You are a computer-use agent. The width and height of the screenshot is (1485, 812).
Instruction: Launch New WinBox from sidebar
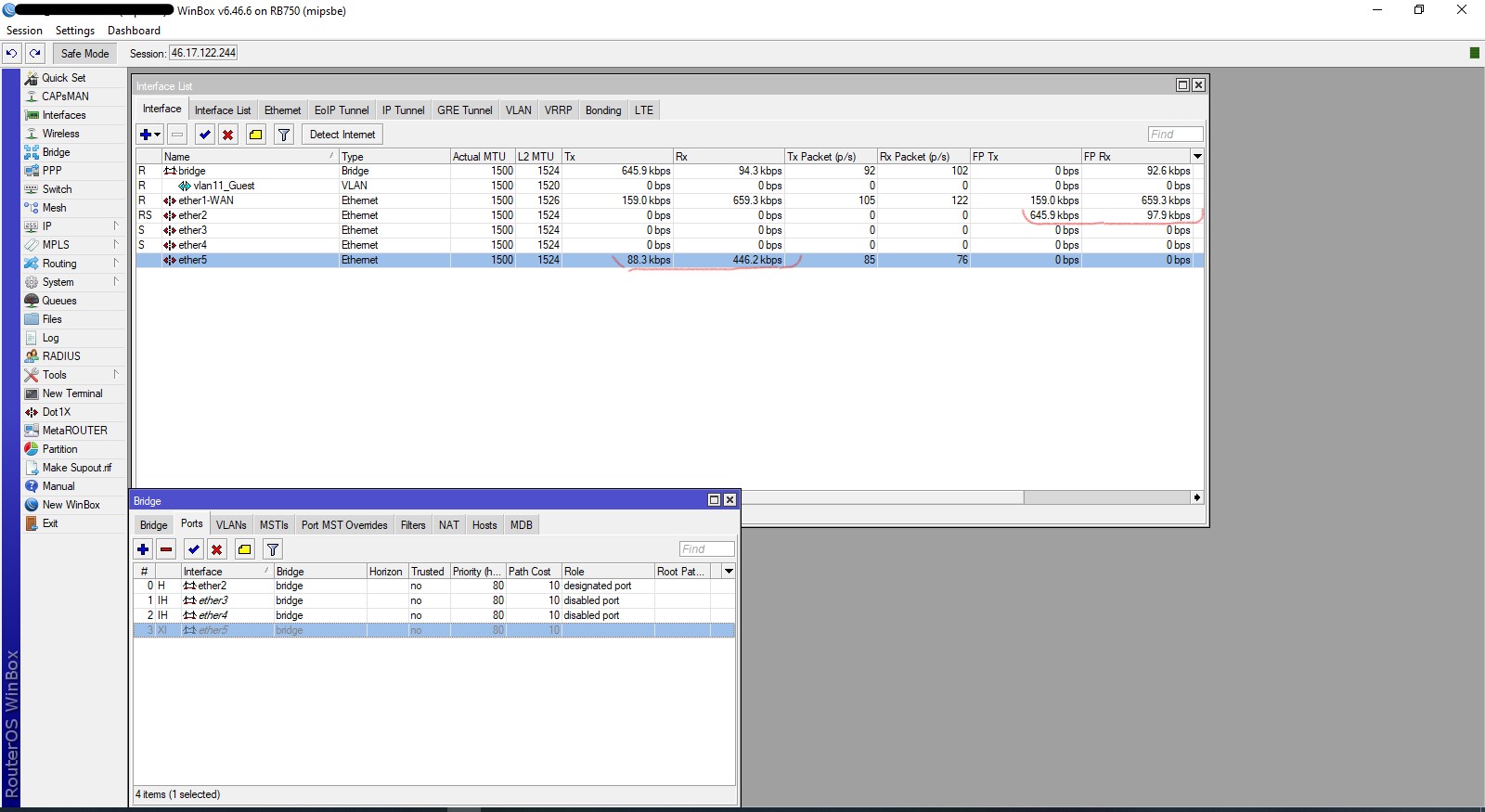click(x=71, y=505)
